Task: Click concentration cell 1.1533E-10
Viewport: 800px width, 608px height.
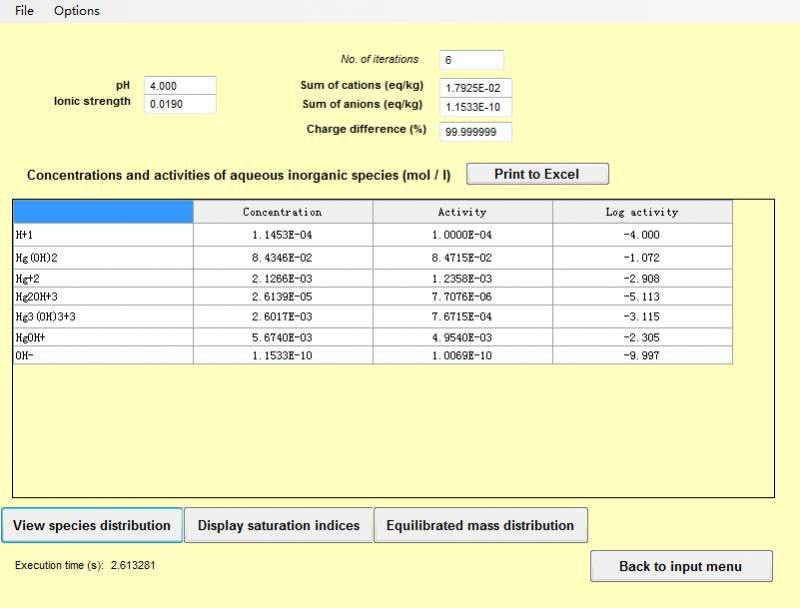Action: [x=283, y=355]
